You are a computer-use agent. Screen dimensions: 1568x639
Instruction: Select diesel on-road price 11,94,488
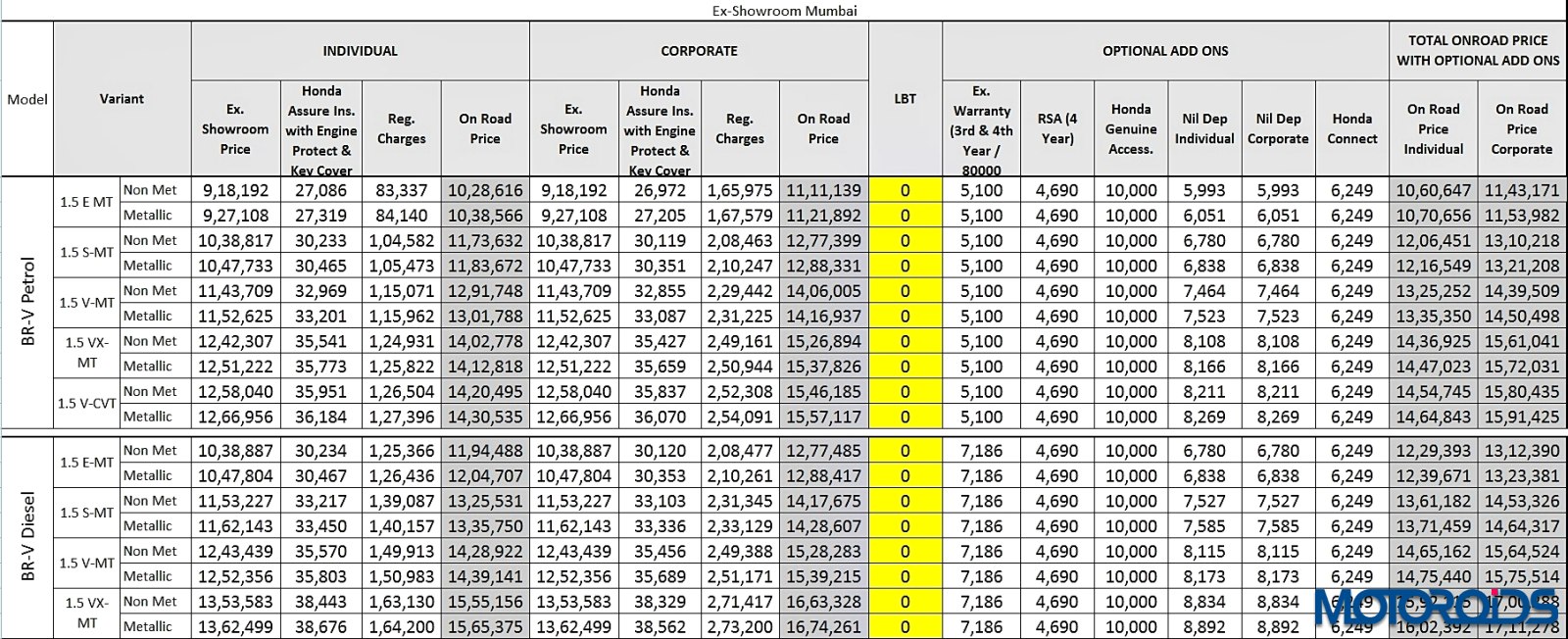pos(485,451)
